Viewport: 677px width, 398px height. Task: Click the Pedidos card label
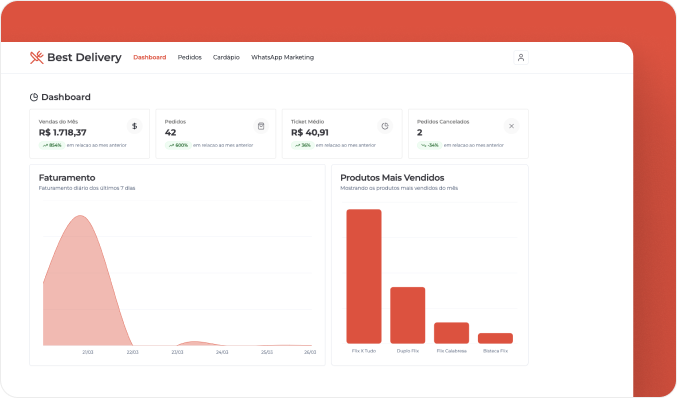(175, 122)
